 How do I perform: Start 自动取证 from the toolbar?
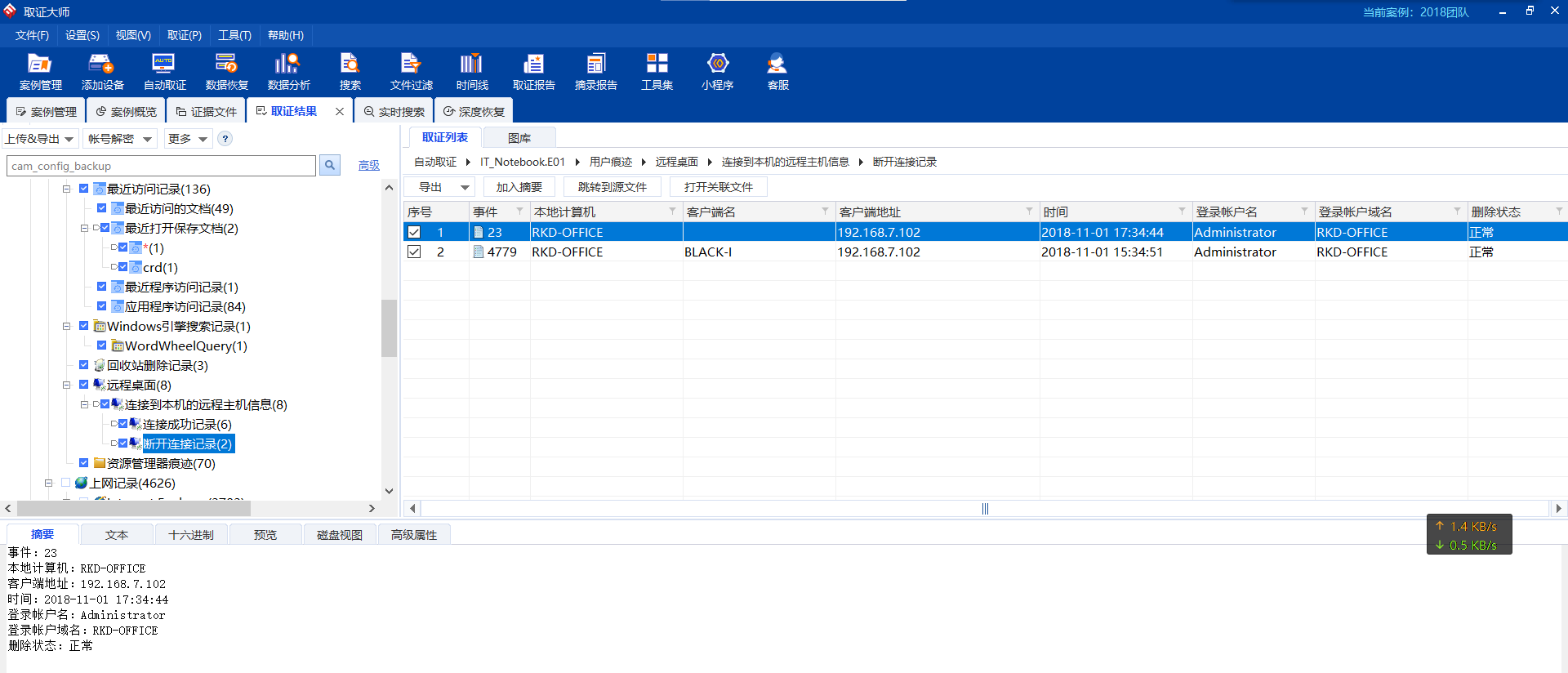tap(164, 72)
